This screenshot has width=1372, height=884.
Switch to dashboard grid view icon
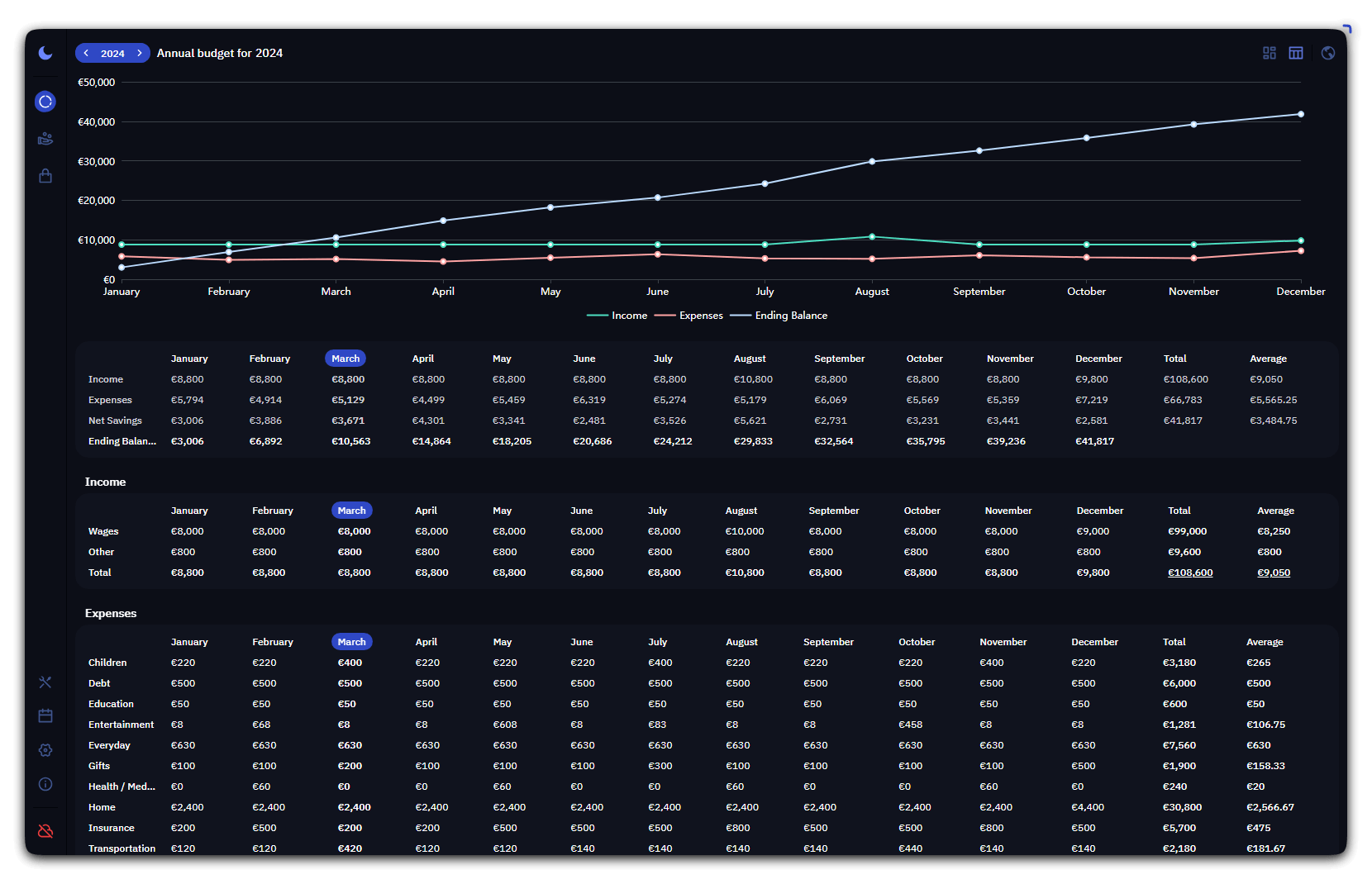tap(1270, 53)
